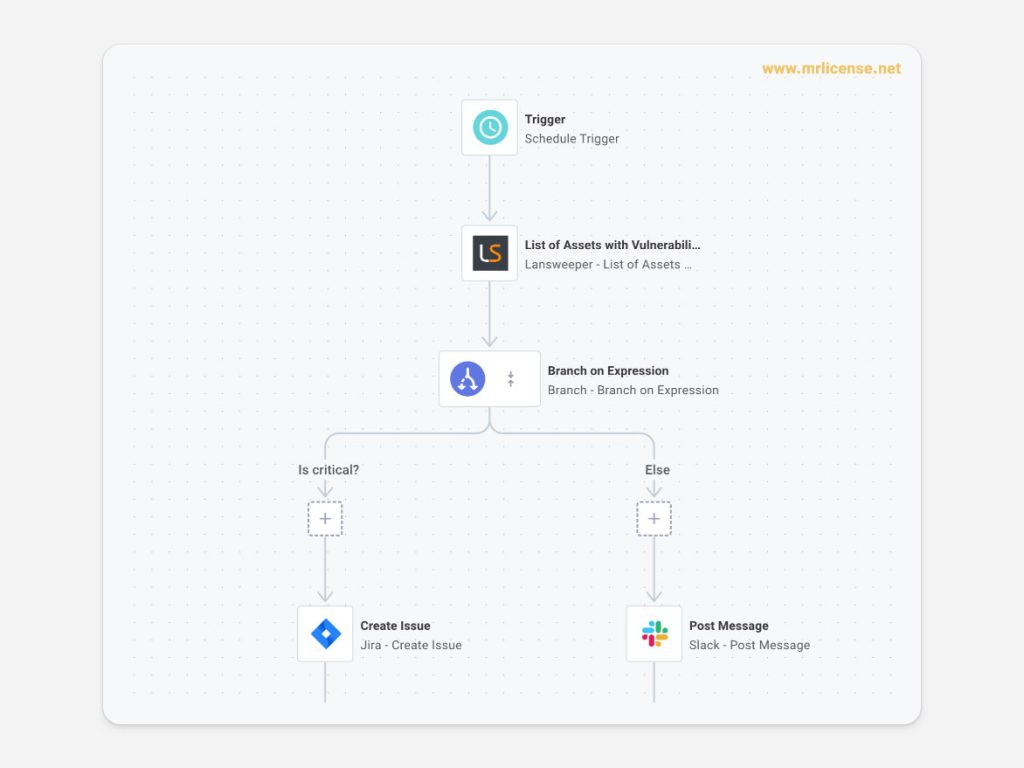Select the Else branch label

coord(657,470)
